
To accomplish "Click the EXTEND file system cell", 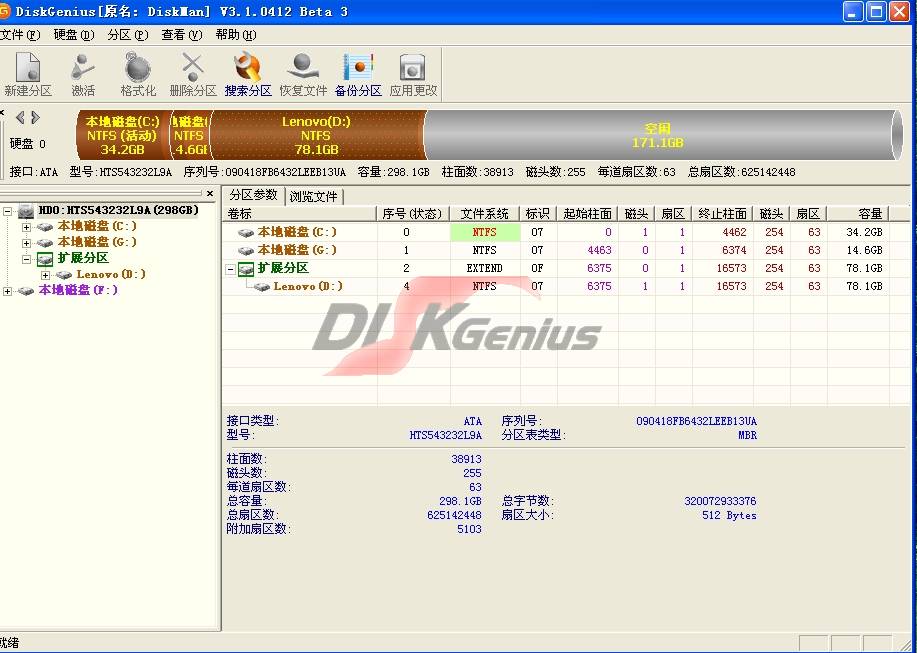I will tap(484, 269).
